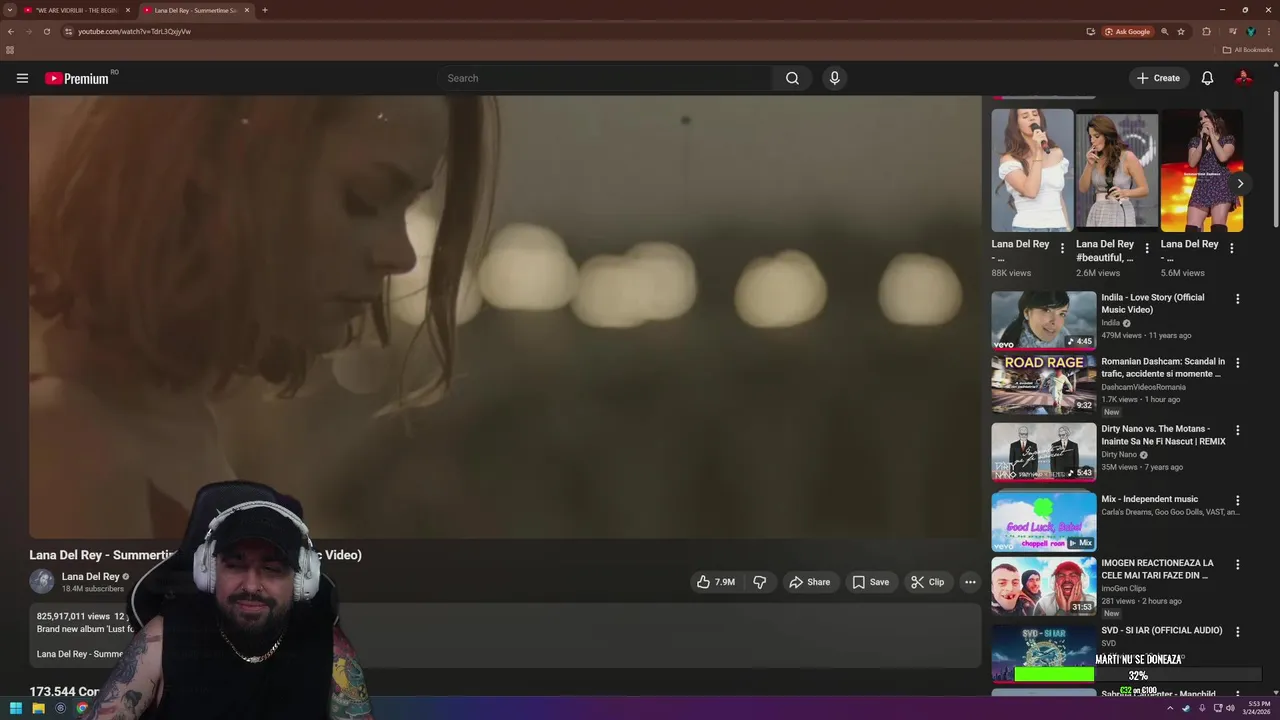The image size is (1280, 720).
Task: Open Chrome from the taskbar
Action: [x=82, y=708]
